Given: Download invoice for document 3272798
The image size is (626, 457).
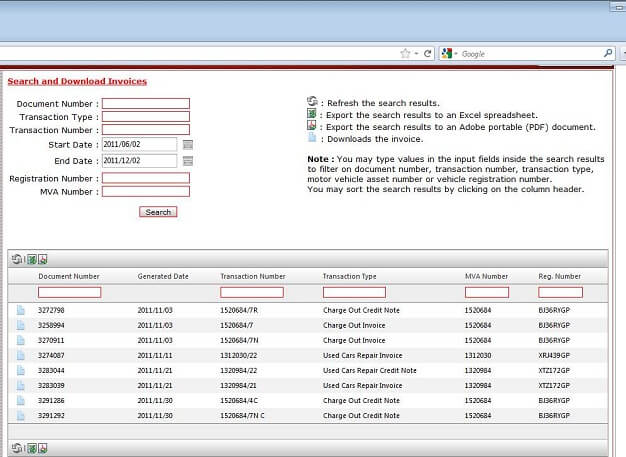Looking at the screenshot, I should point(21,310).
